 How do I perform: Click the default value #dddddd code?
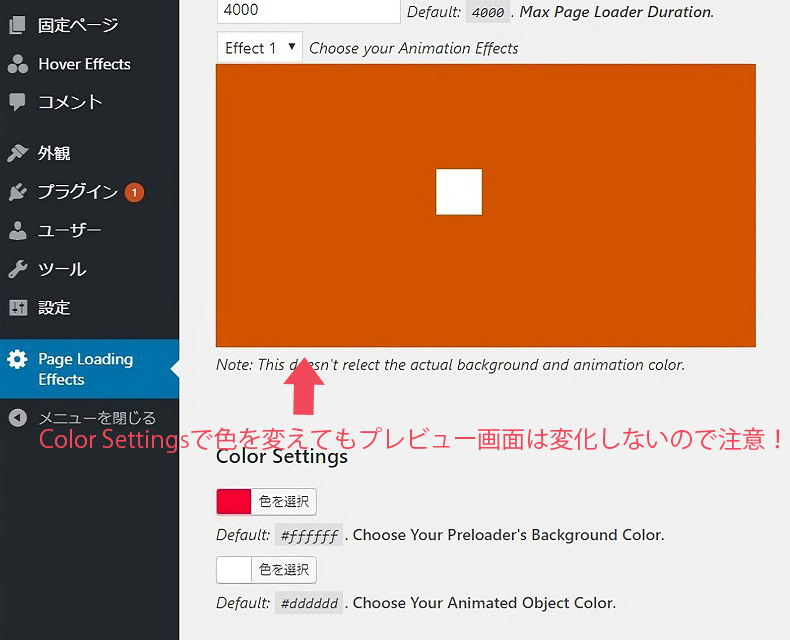point(309,603)
